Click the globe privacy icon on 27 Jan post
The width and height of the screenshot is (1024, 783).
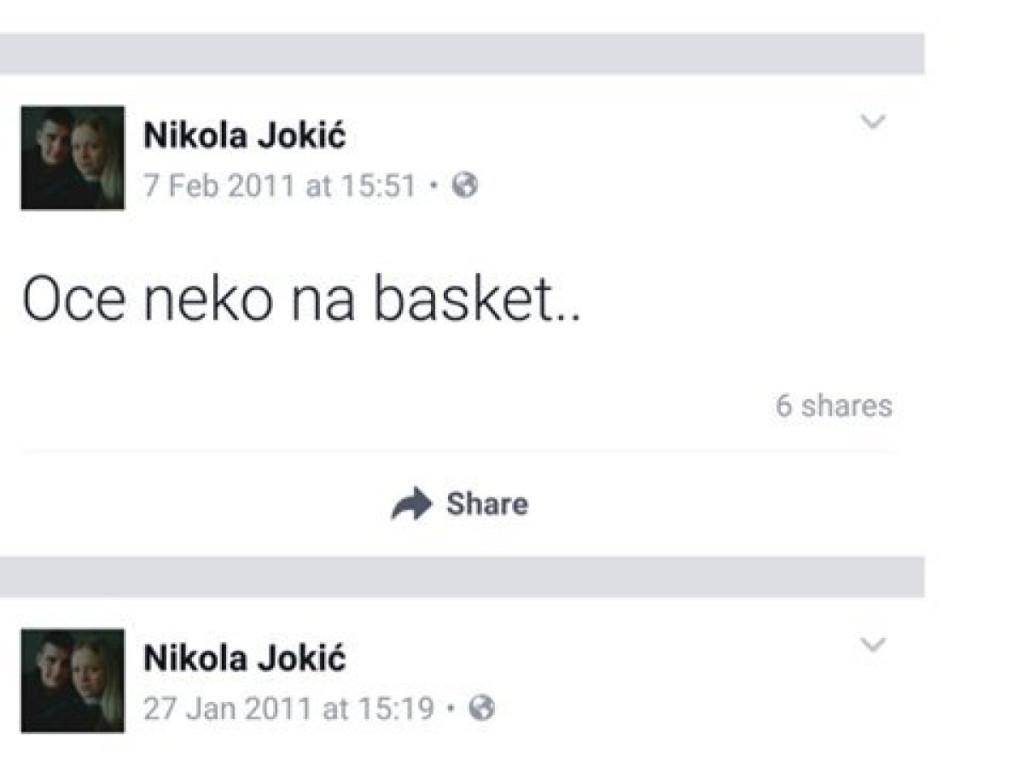pos(482,709)
